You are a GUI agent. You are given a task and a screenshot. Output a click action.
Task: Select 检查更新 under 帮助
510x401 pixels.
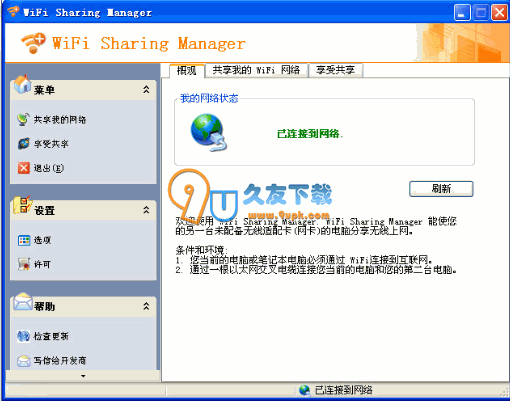pos(51,336)
